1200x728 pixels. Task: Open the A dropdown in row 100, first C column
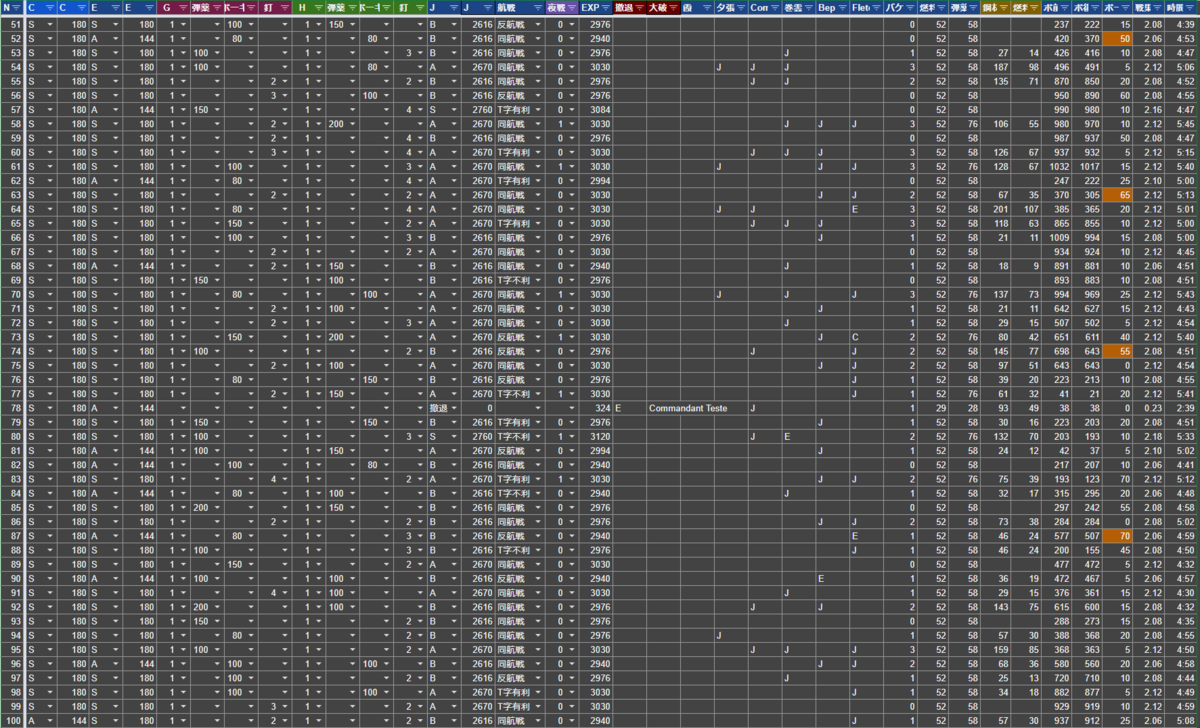point(51,720)
